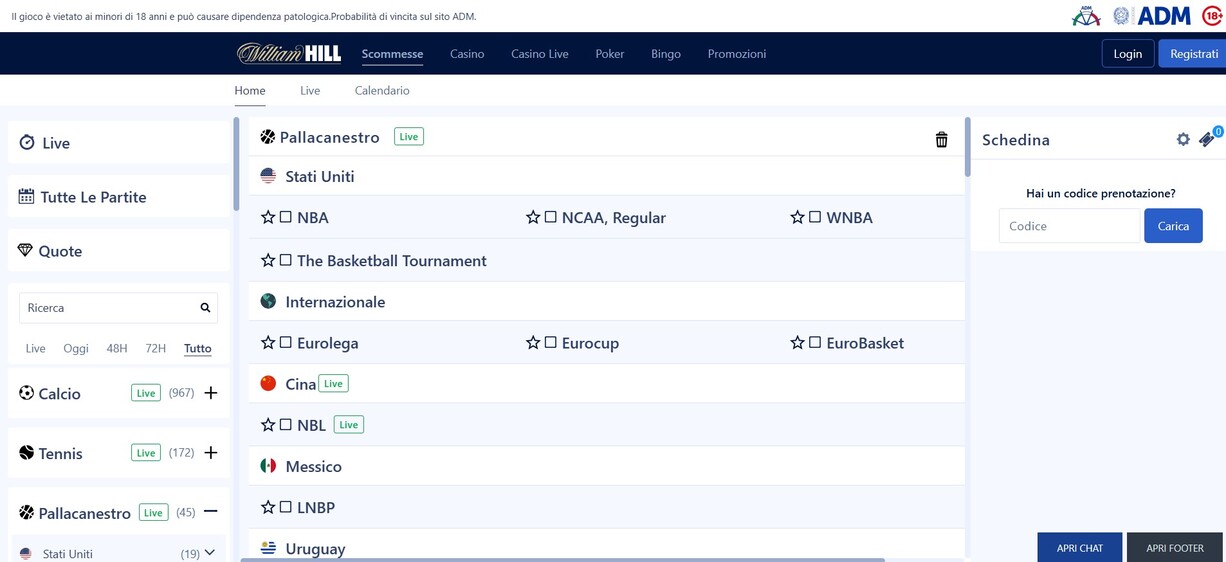Image resolution: width=1226 pixels, height=562 pixels.
Task: Select the Eurocup checkbox
Action: 551,343
